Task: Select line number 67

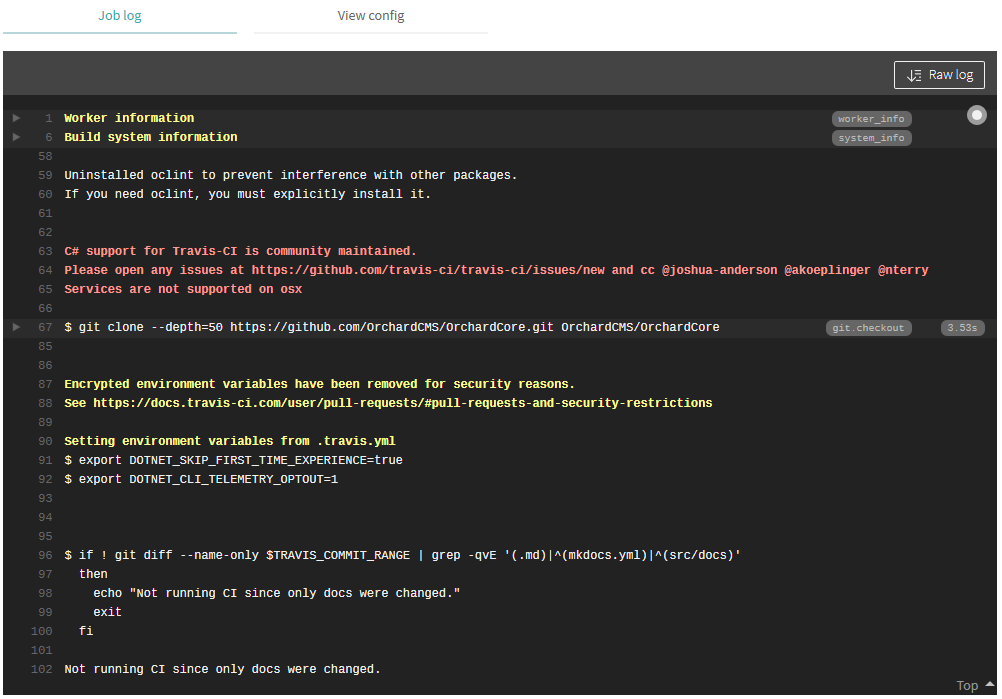Action: pos(45,327)
